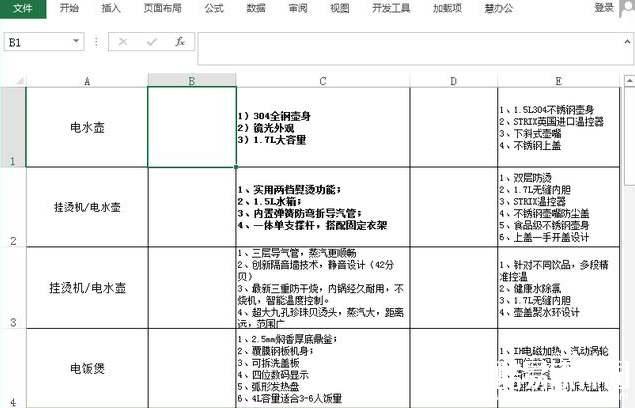Switch to the 审阅 ribbon tab
Screen dimensions: 635x408
298,8
